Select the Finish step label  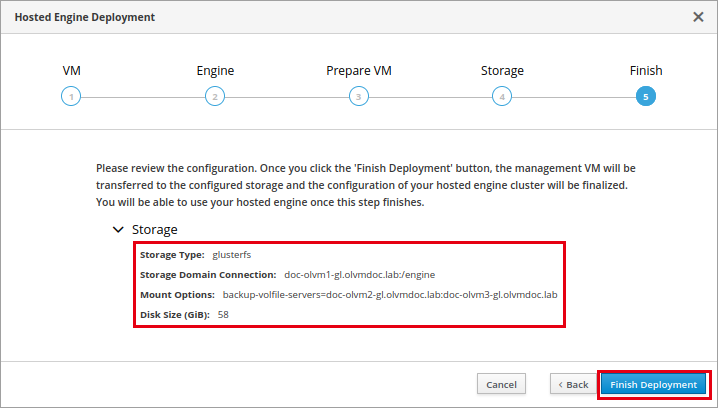646,71
